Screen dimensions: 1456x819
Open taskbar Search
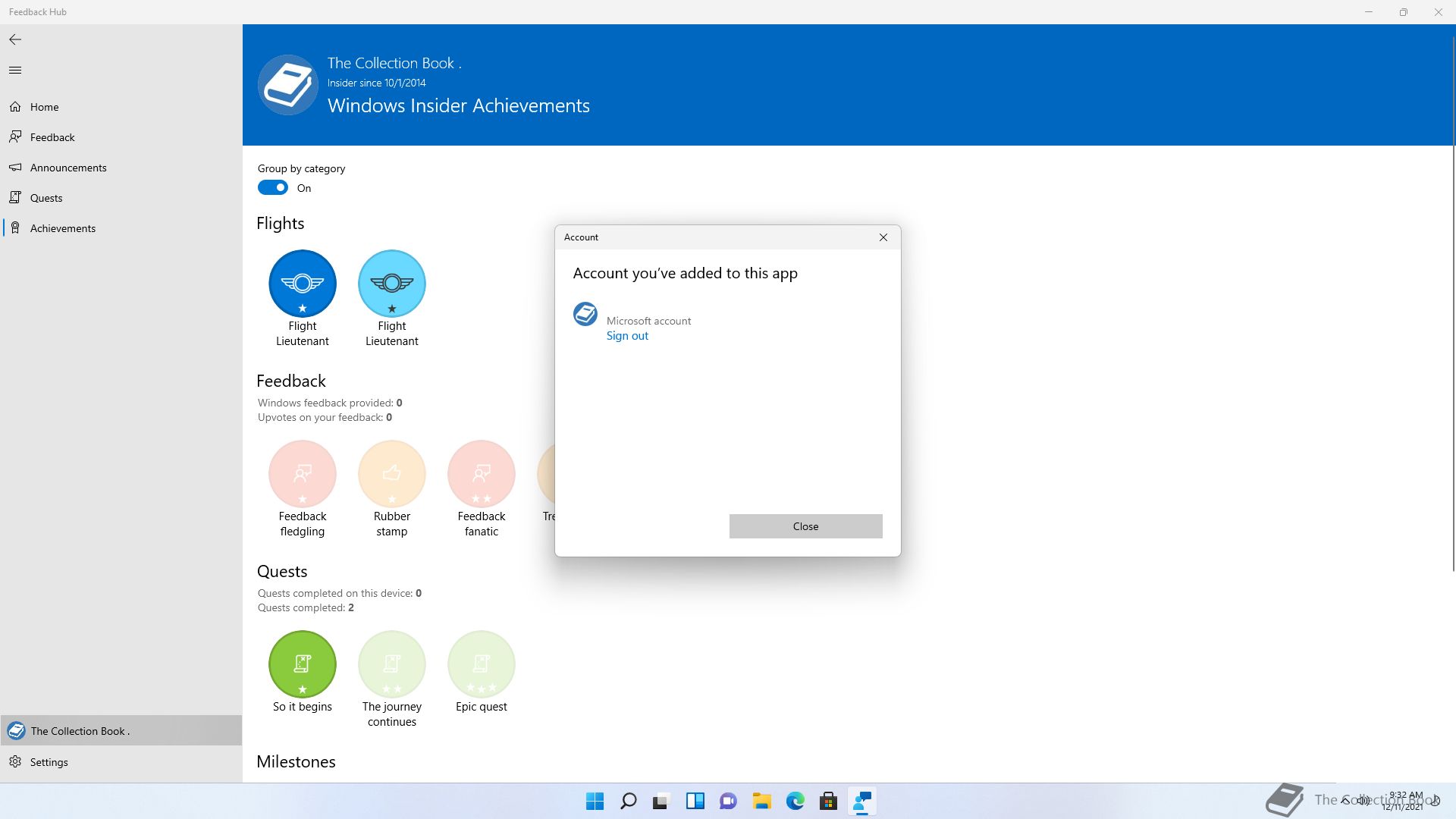[x=629, y=801]
